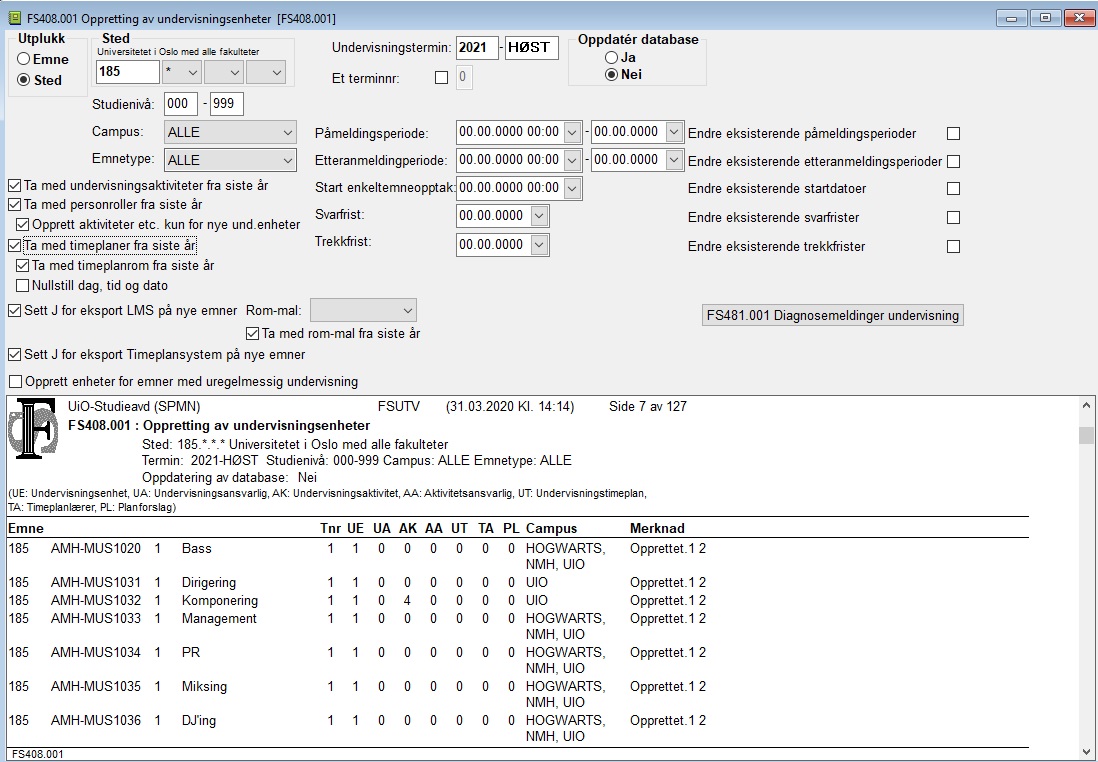Select the Emne radio button under Utplukk
Screen dimensions: 1098x762
click(24, 60)
